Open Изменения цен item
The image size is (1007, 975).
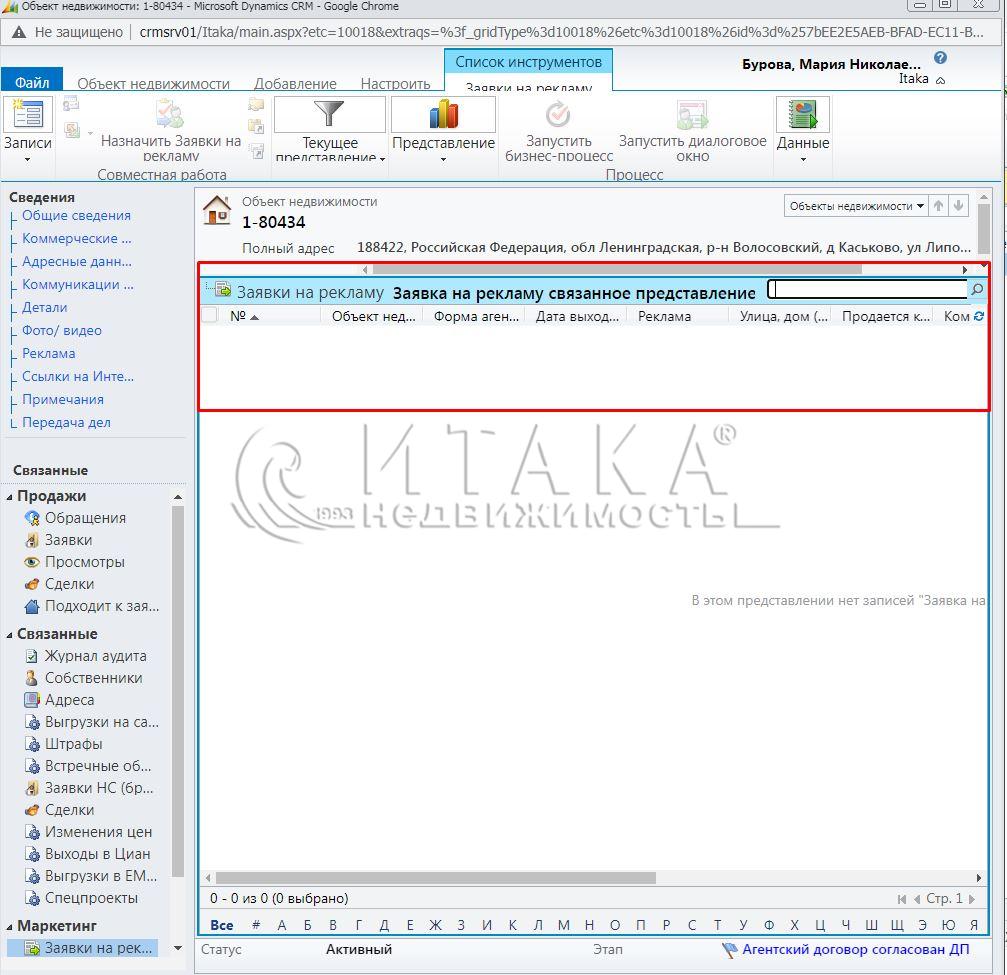(98, 831)
